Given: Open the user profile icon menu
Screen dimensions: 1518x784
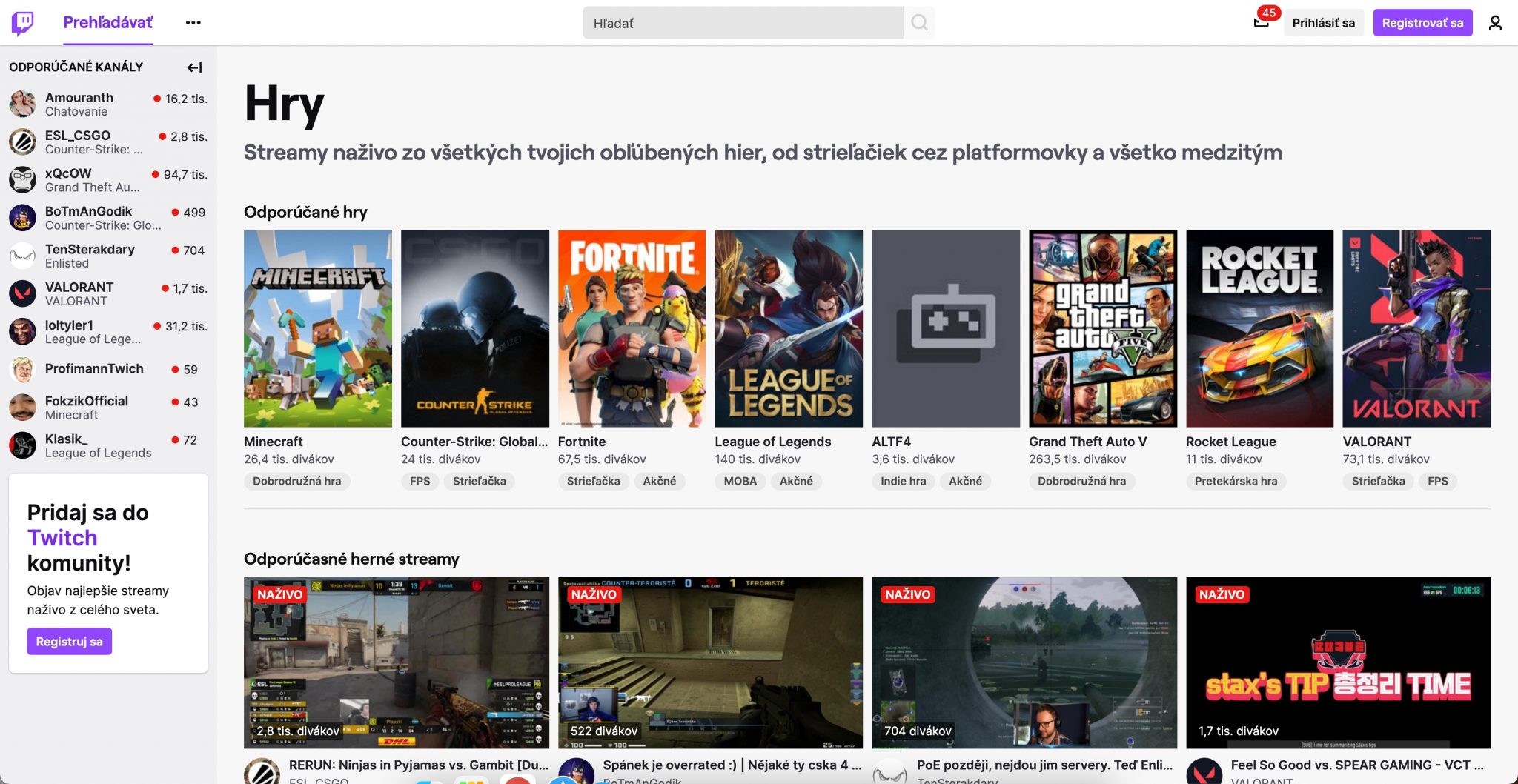Looking at the screenshot, I should coord(1495,23).
